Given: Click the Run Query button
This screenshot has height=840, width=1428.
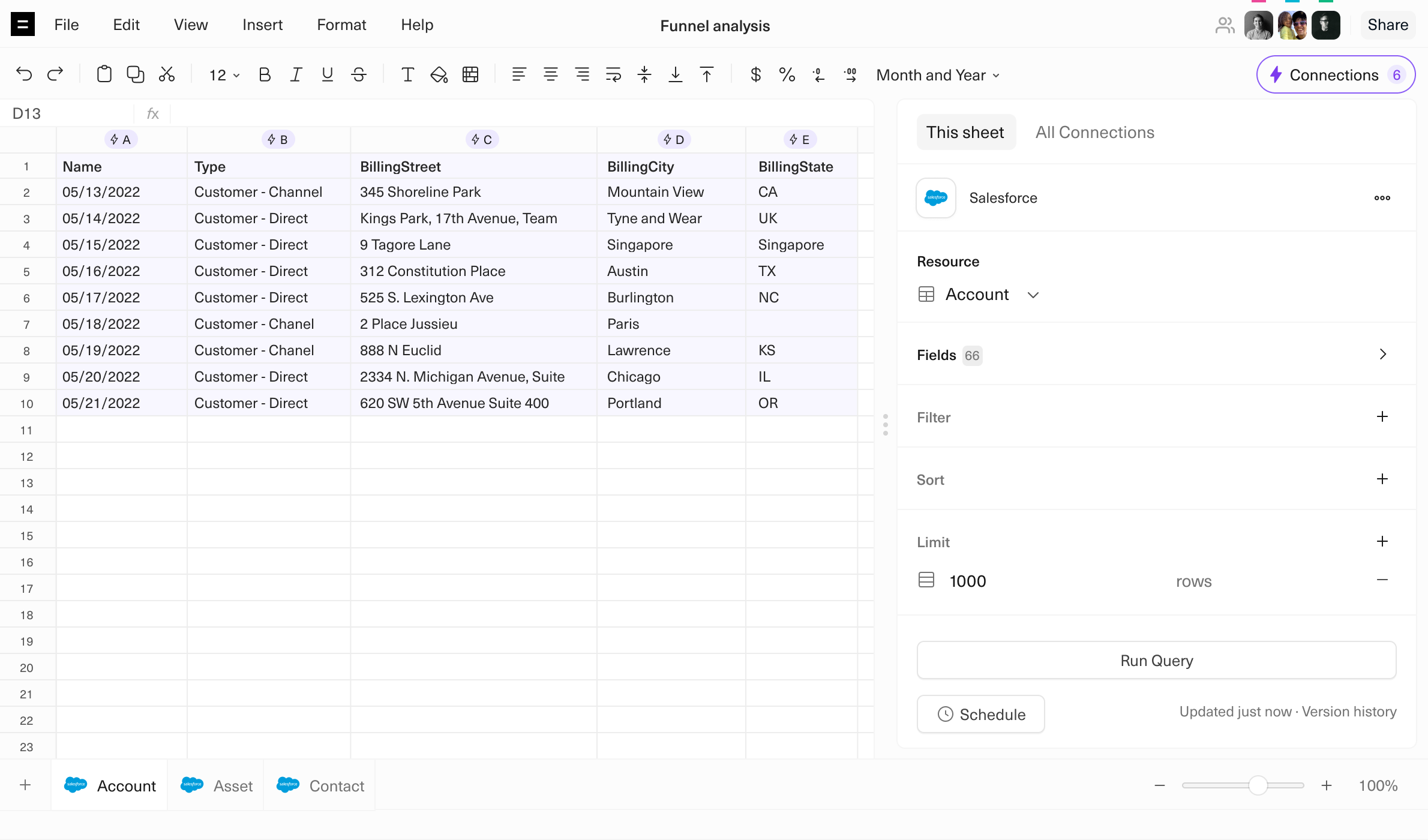Looking at the screenshot, I should click(1156, 661).
